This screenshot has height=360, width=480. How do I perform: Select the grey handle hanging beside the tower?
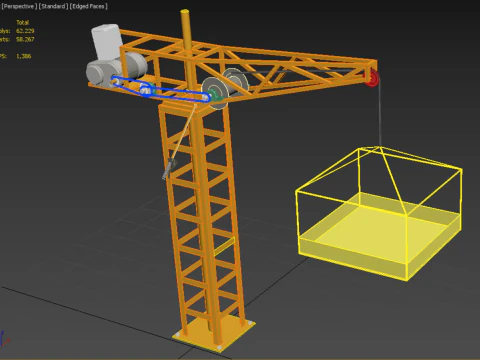(169, 169)
